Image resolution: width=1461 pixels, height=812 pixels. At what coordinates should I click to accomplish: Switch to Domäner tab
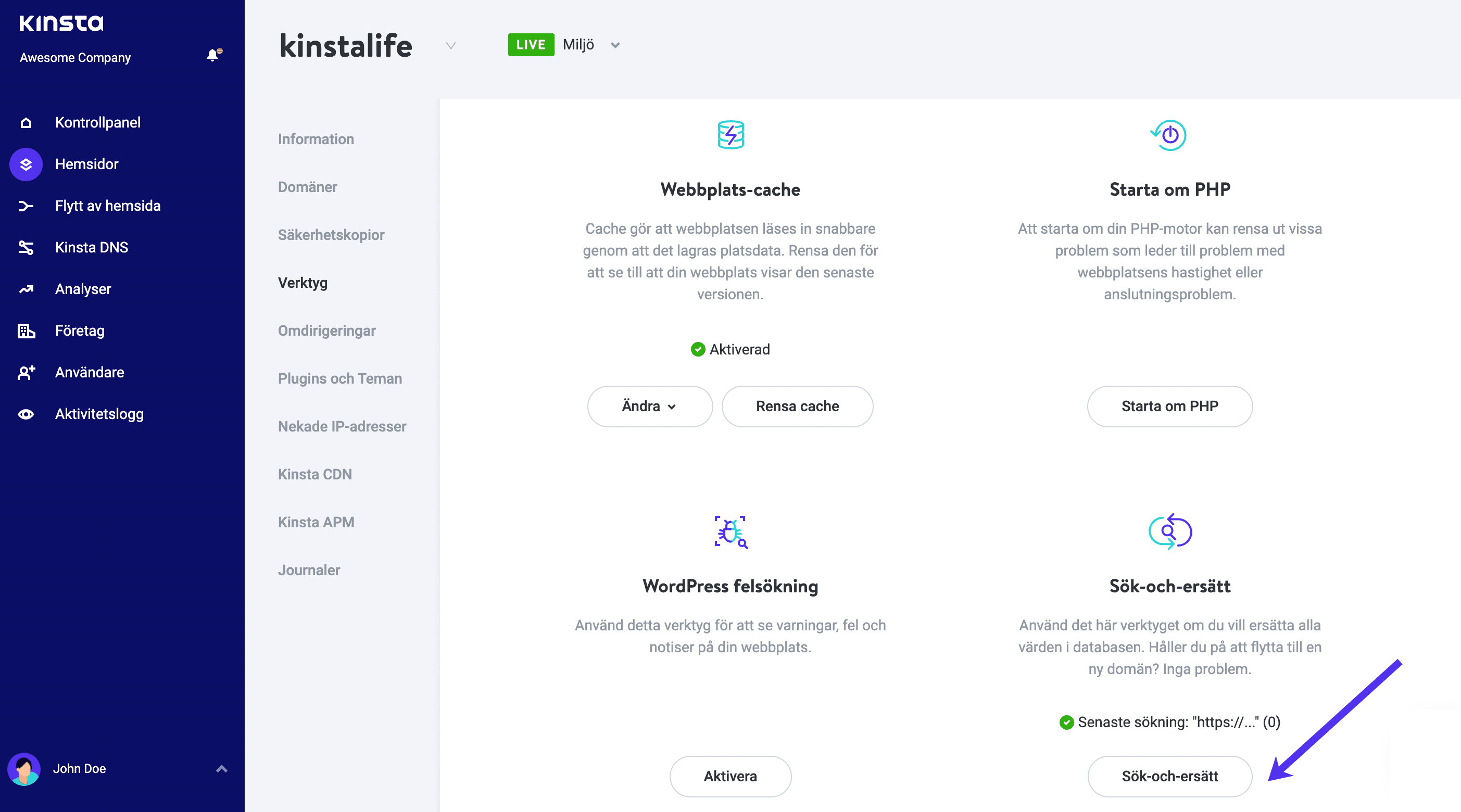(x=307, y=187)
